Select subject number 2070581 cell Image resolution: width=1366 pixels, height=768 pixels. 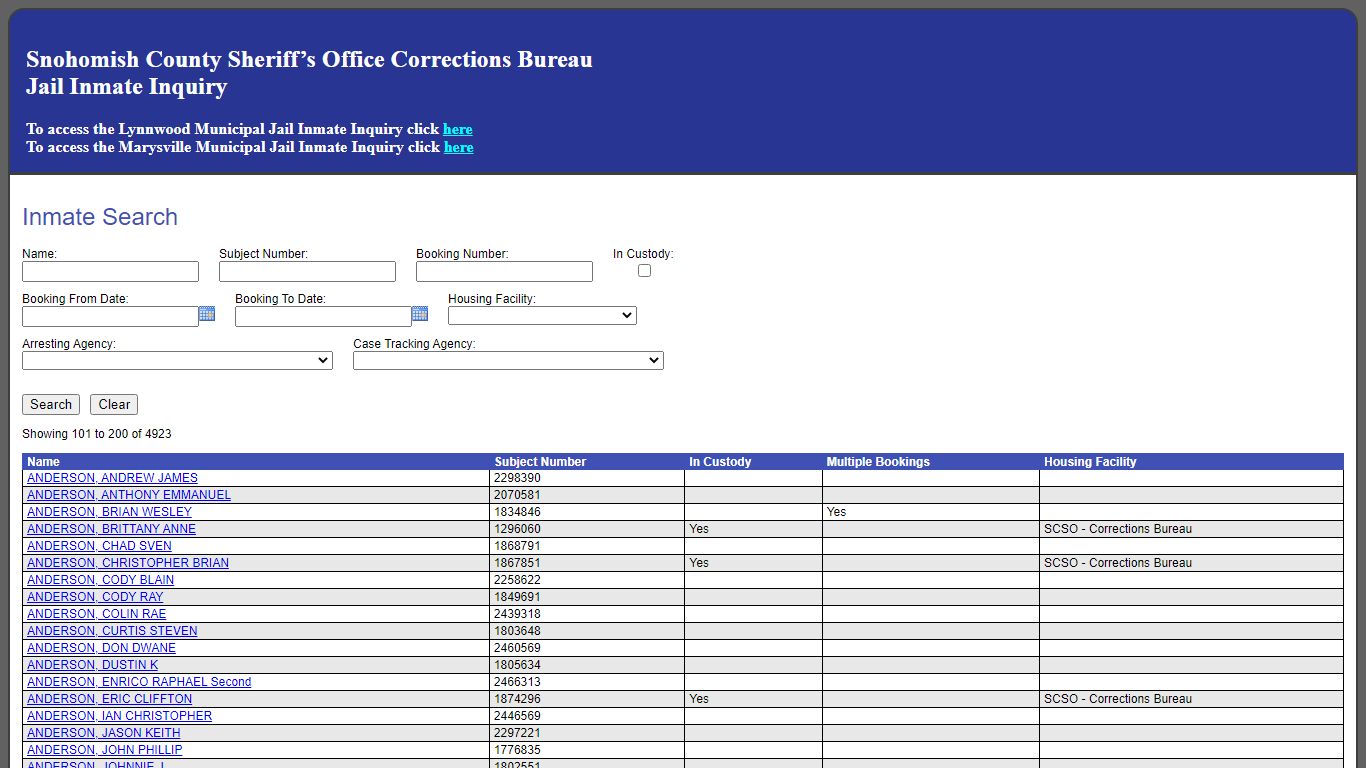(587, 495)
